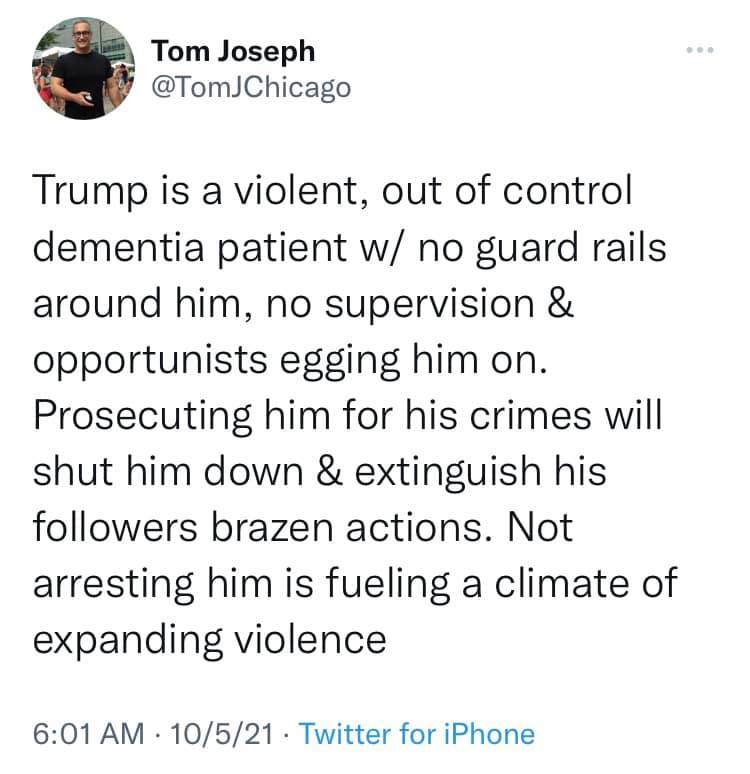Viewport: 750px width, 774px height.
Task: Click the 10/5/21 date
Action: (222, 734)
